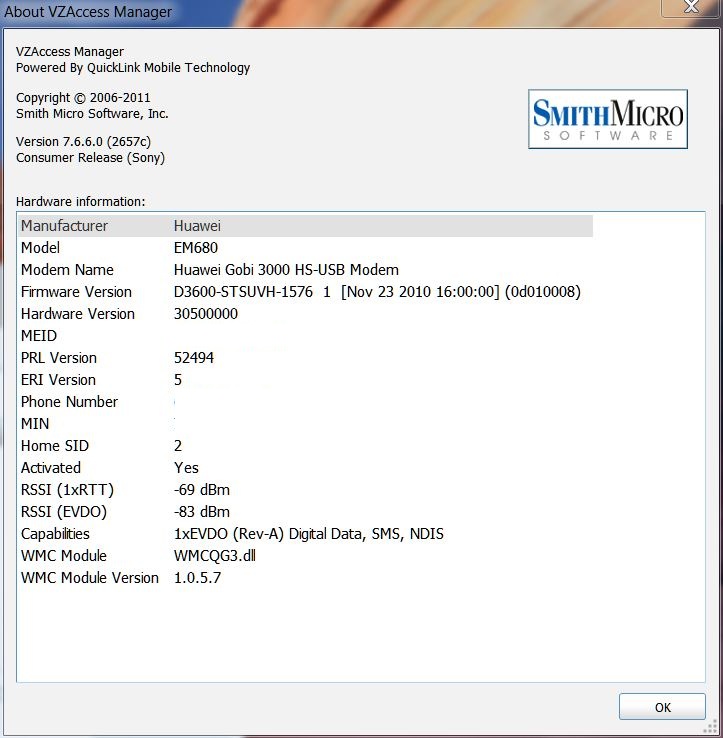Click the OK button
Viewport: 723px width, 738px height.
pyautogui.click(x=662, y=706)
